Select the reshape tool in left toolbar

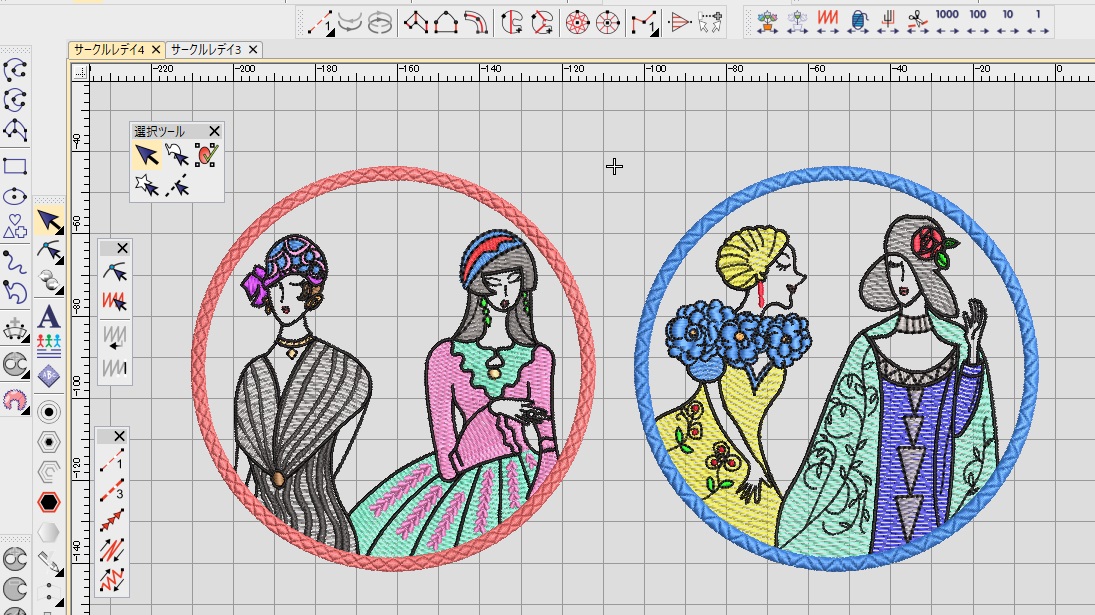point(49,251)
